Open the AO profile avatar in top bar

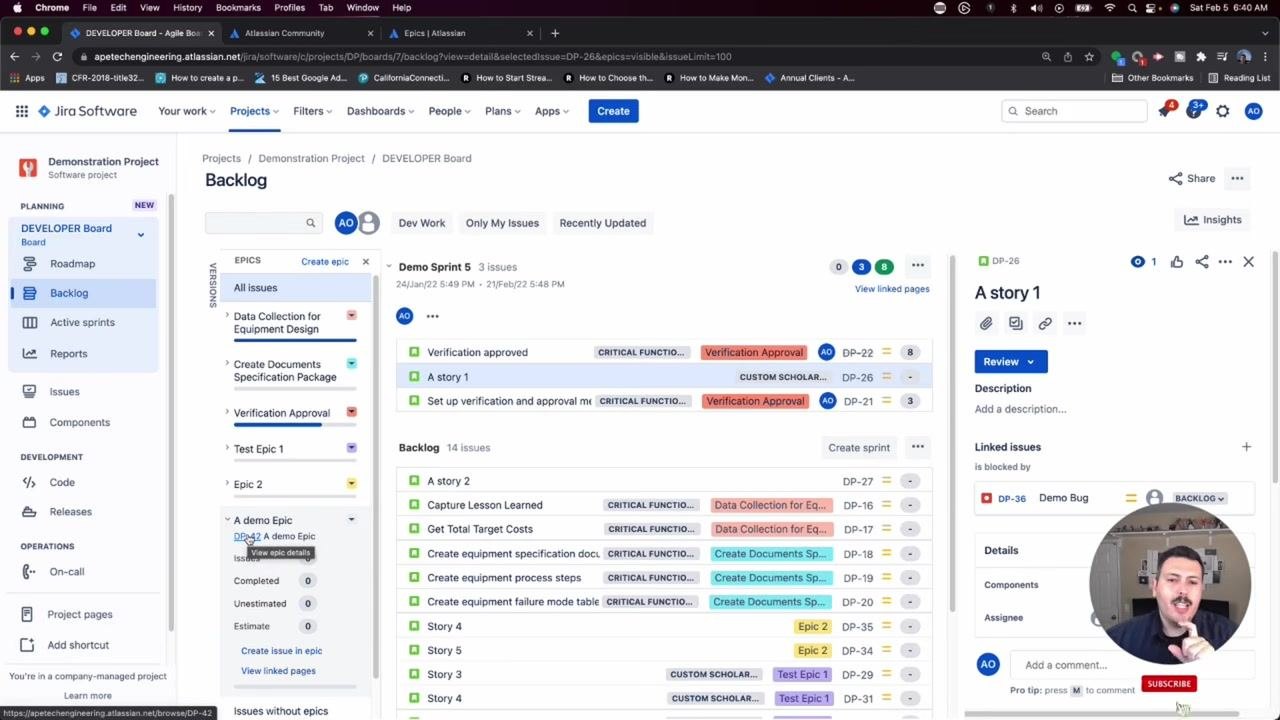click(1253, 111)
